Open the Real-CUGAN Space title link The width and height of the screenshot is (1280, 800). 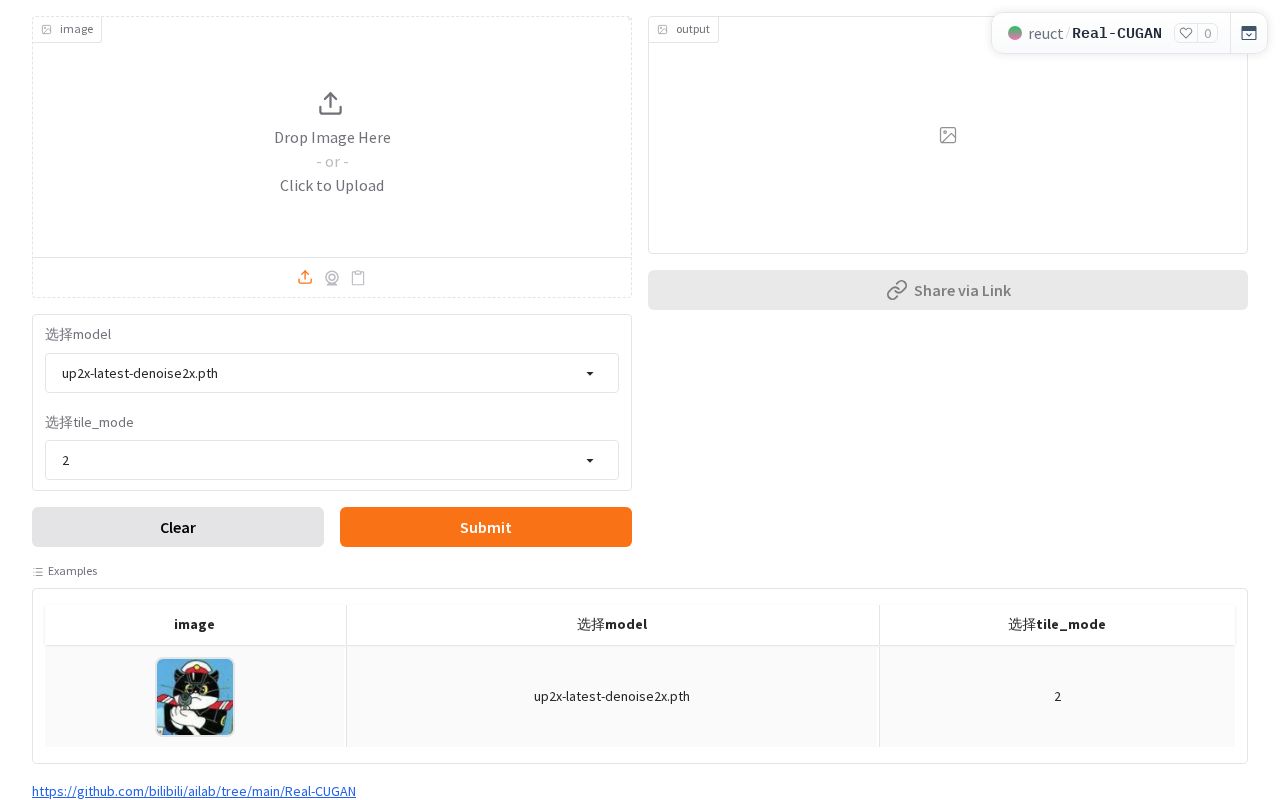coord(1117,33)
